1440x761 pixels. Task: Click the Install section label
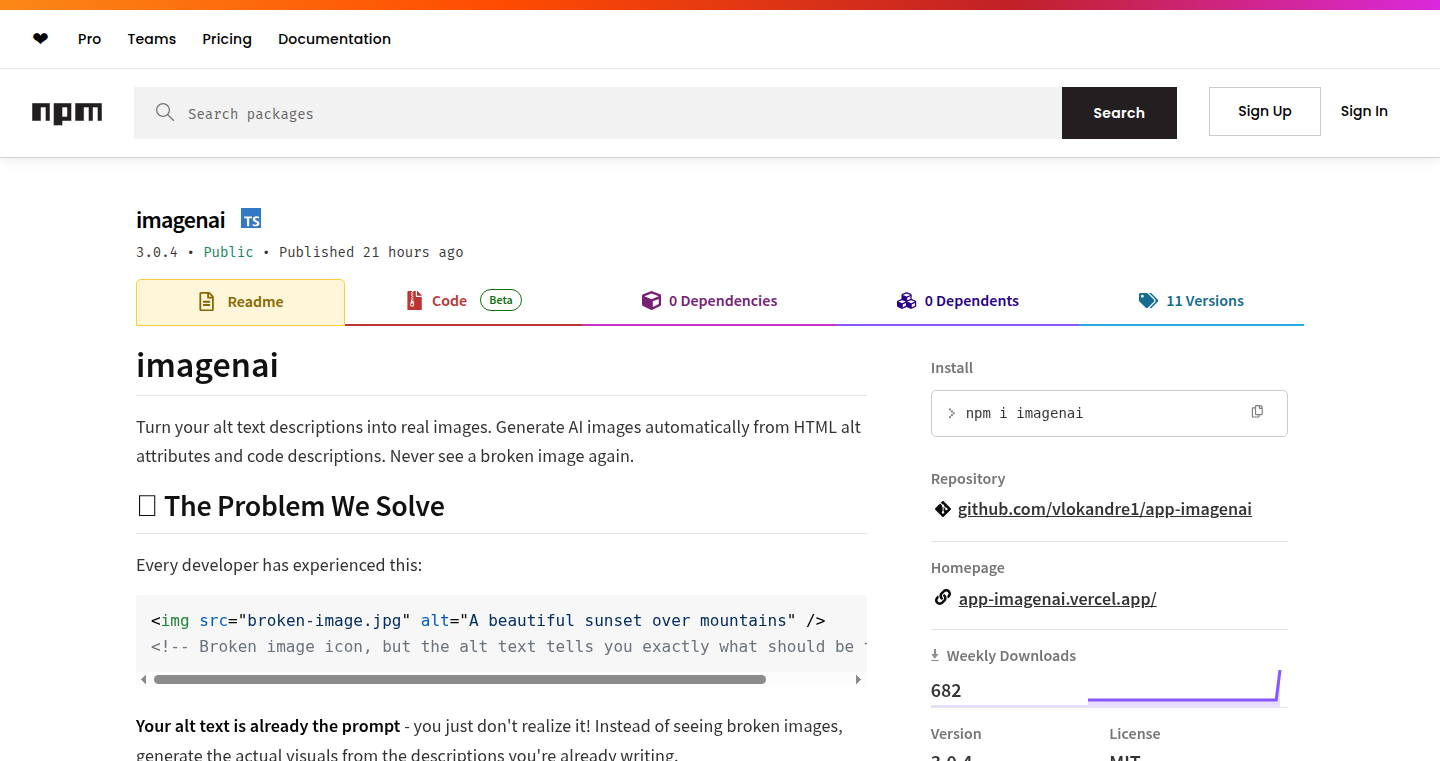point(952,368)
